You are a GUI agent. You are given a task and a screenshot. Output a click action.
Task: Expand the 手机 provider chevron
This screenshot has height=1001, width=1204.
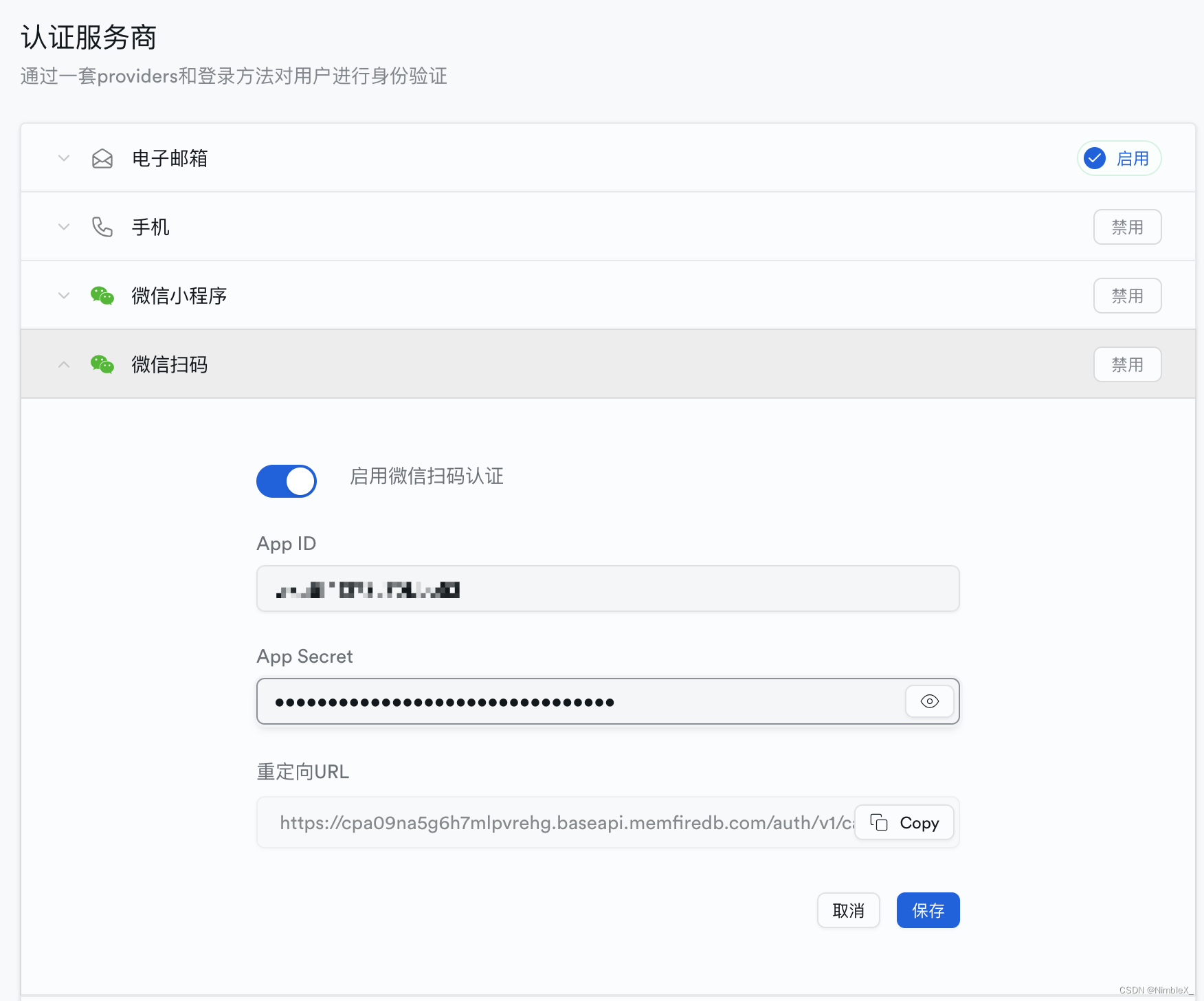pyautogui.click(x=64, y=227)
